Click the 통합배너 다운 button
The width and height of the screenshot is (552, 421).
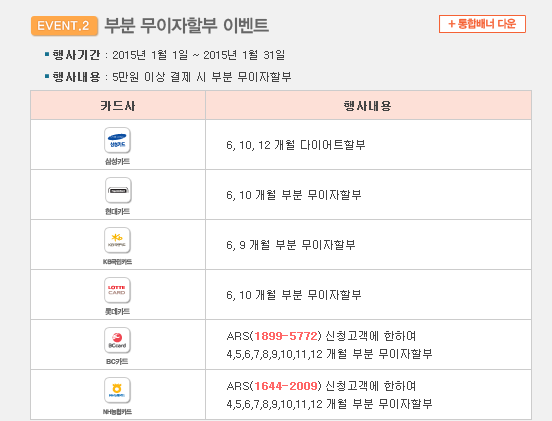(x=482, y=24)
